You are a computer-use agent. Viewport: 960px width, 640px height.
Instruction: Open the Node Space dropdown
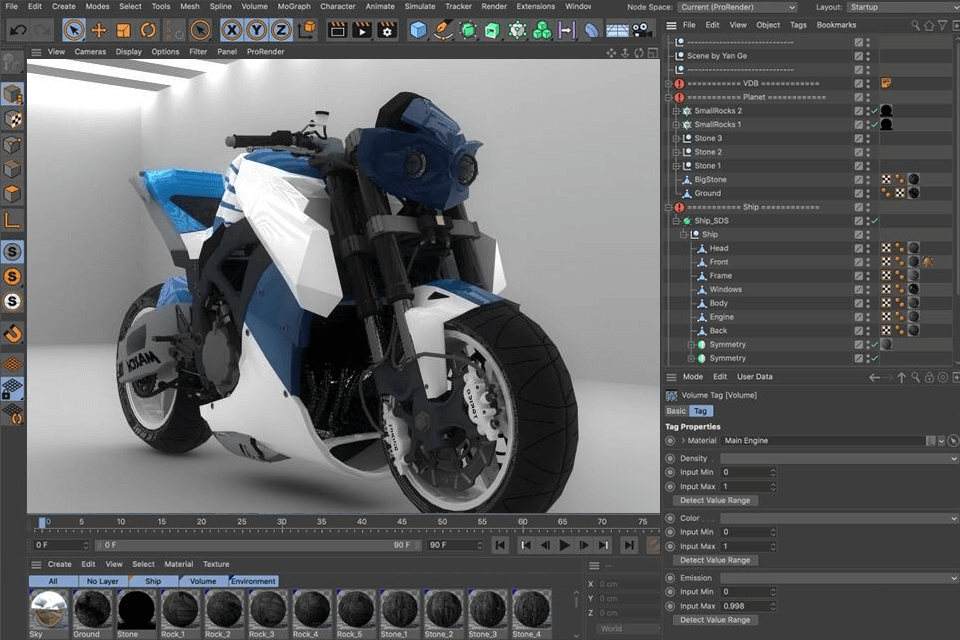click(x=738, y=7)
